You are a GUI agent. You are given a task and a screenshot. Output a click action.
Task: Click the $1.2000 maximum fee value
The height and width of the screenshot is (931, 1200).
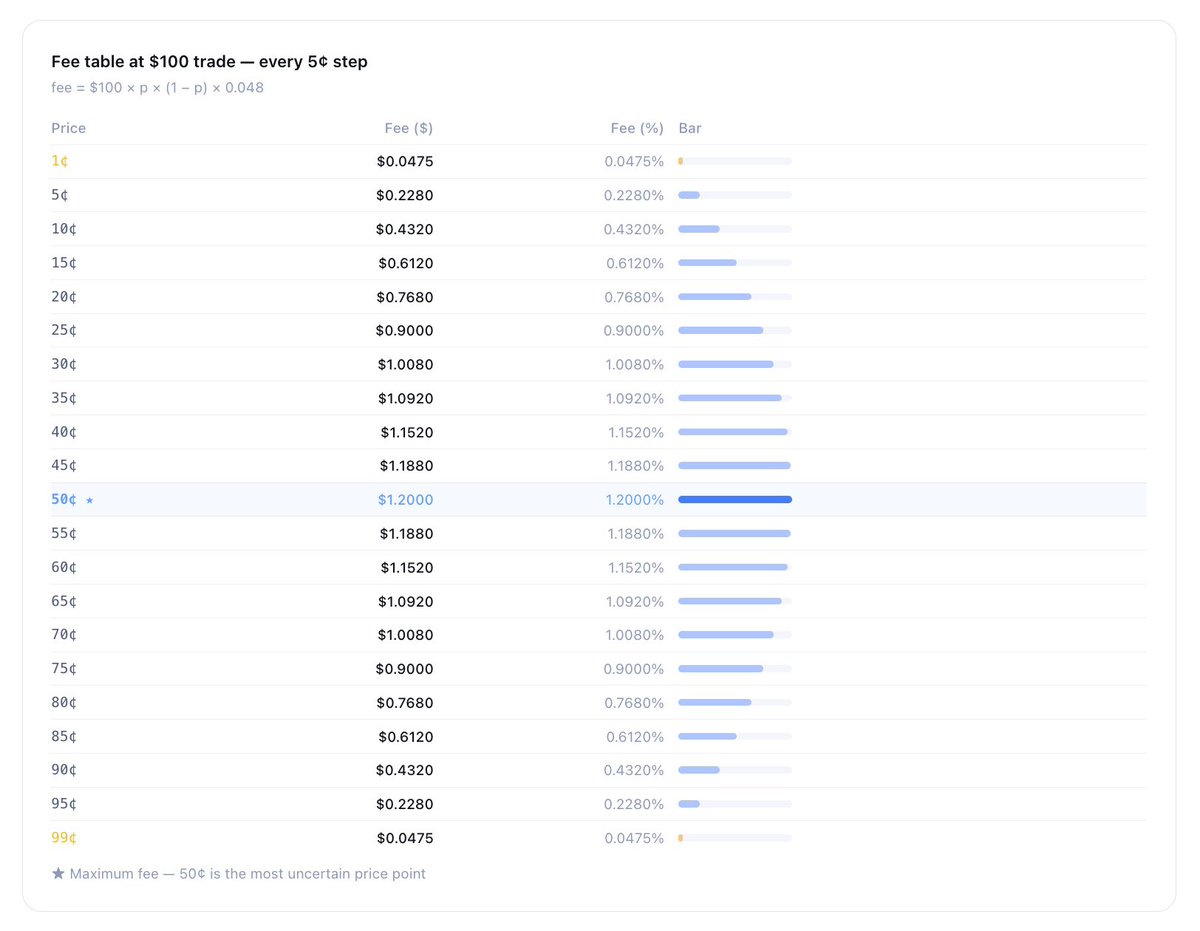click(x=405, y=500)
